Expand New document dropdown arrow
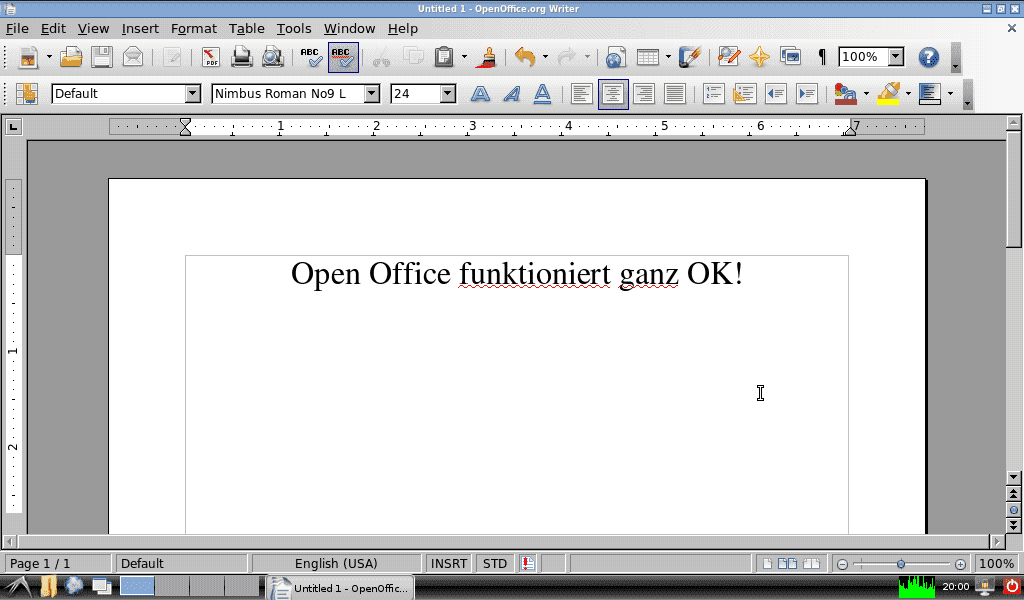 (x=49, y=57)
